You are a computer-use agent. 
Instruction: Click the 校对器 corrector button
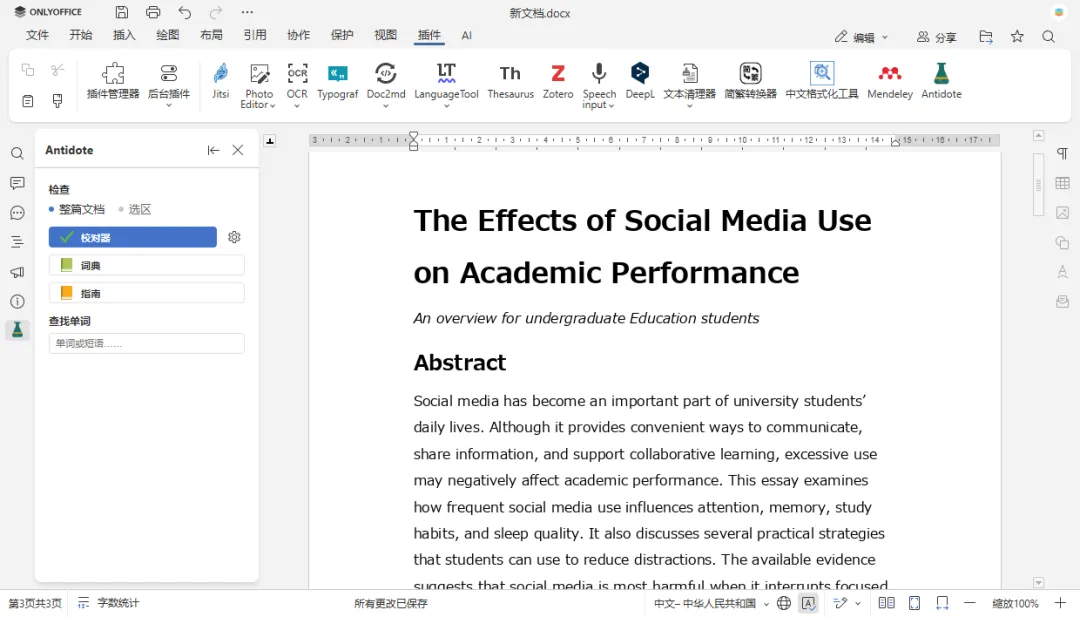click(x=133, y=238)
